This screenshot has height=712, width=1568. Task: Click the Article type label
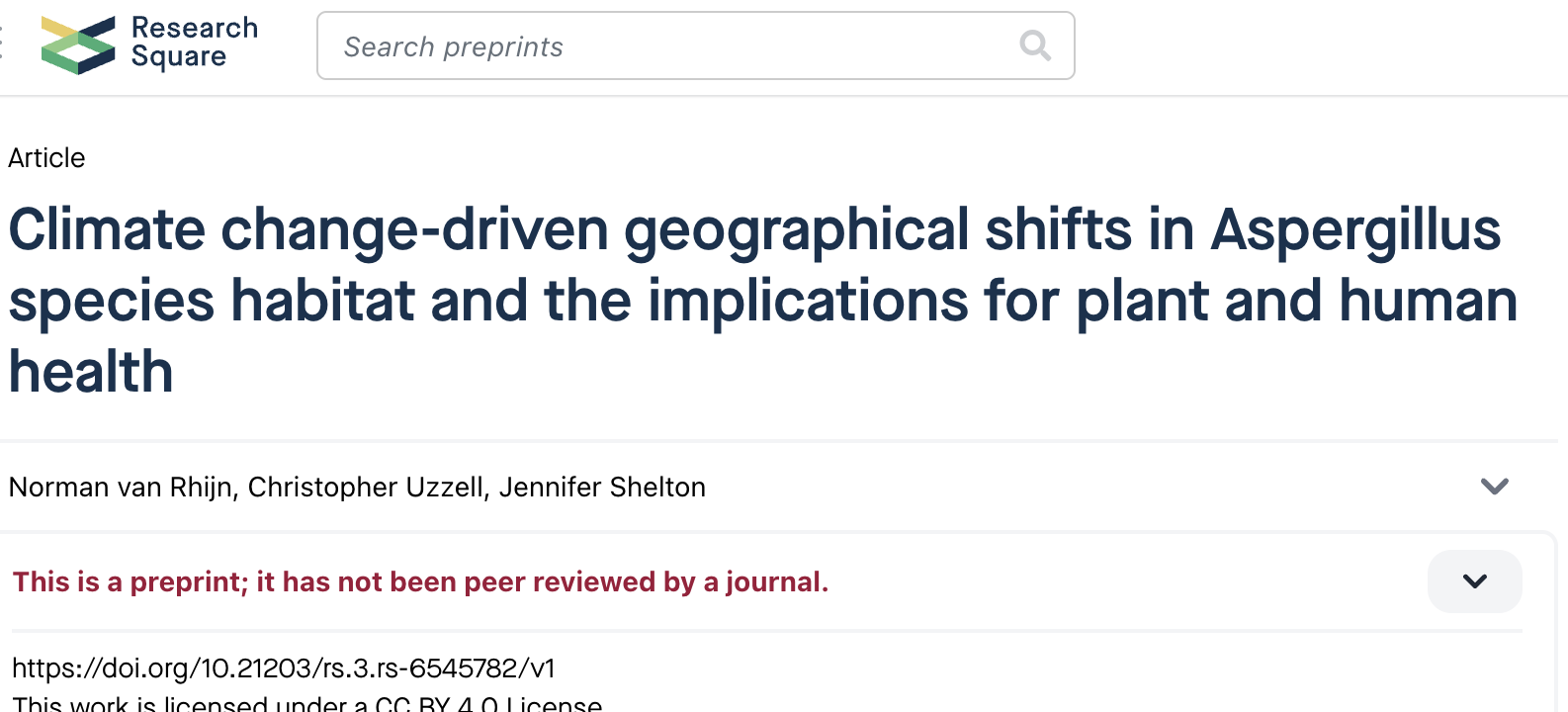(46, 158)
